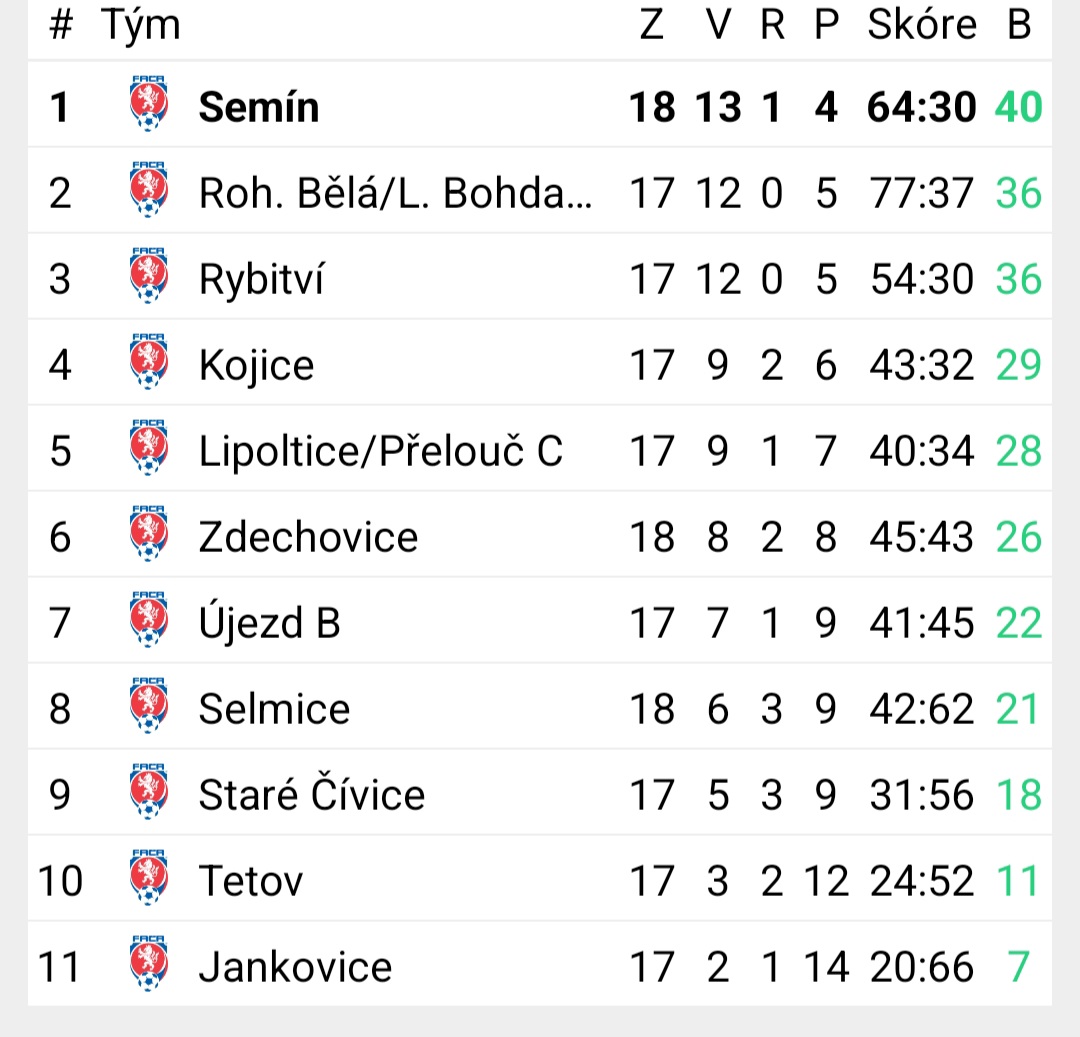Tap the Selmice team crest icon
The image size is (1080, 1037).
point(148,705)
